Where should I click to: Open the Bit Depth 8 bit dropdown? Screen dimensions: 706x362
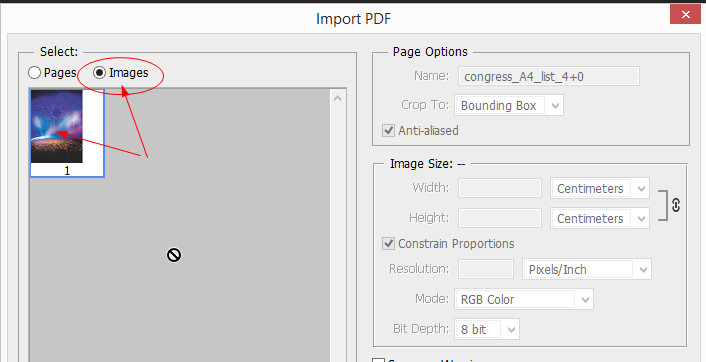pos(487,329)
